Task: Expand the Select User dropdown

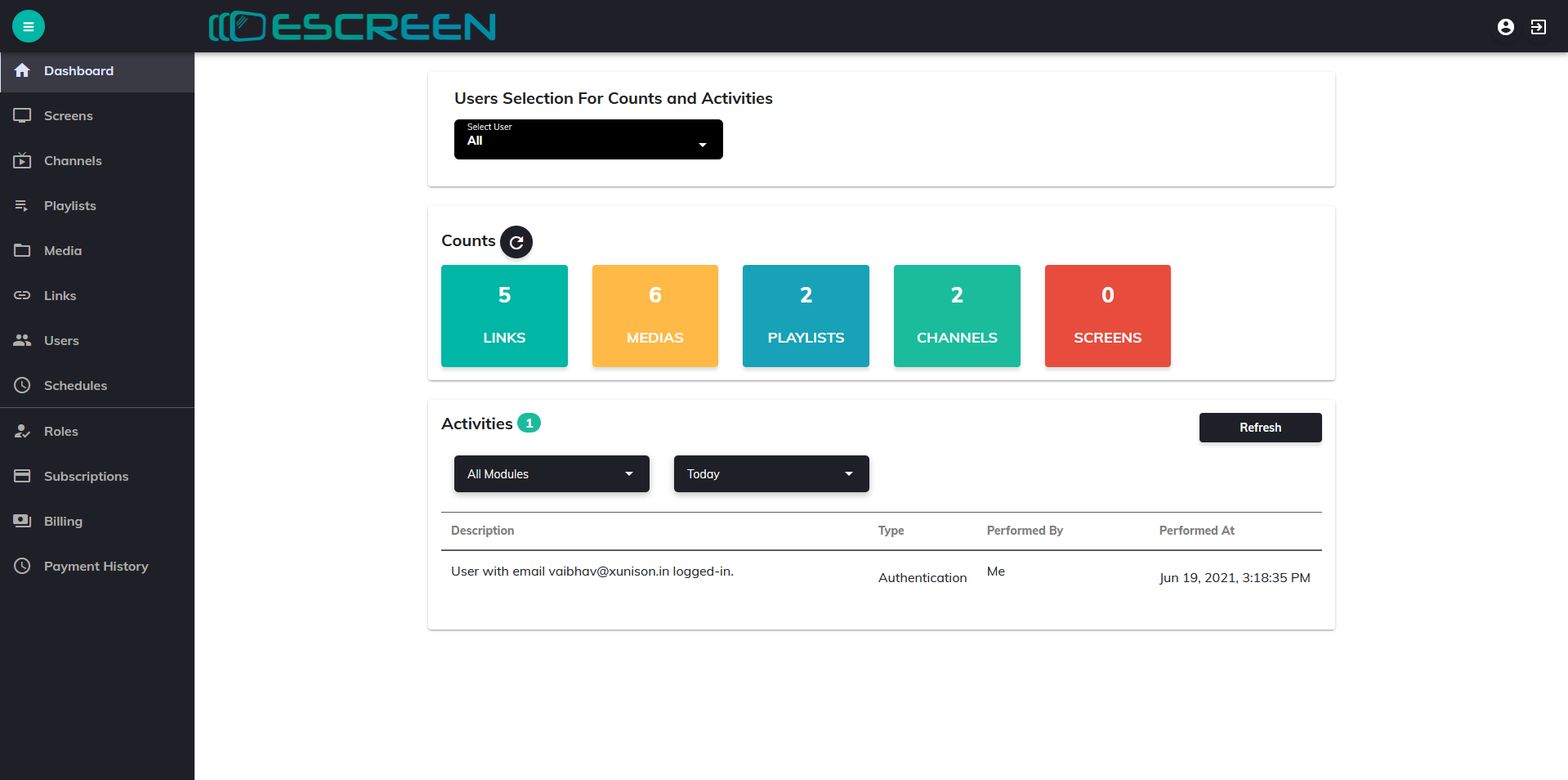Action: [x=588, y=140]
